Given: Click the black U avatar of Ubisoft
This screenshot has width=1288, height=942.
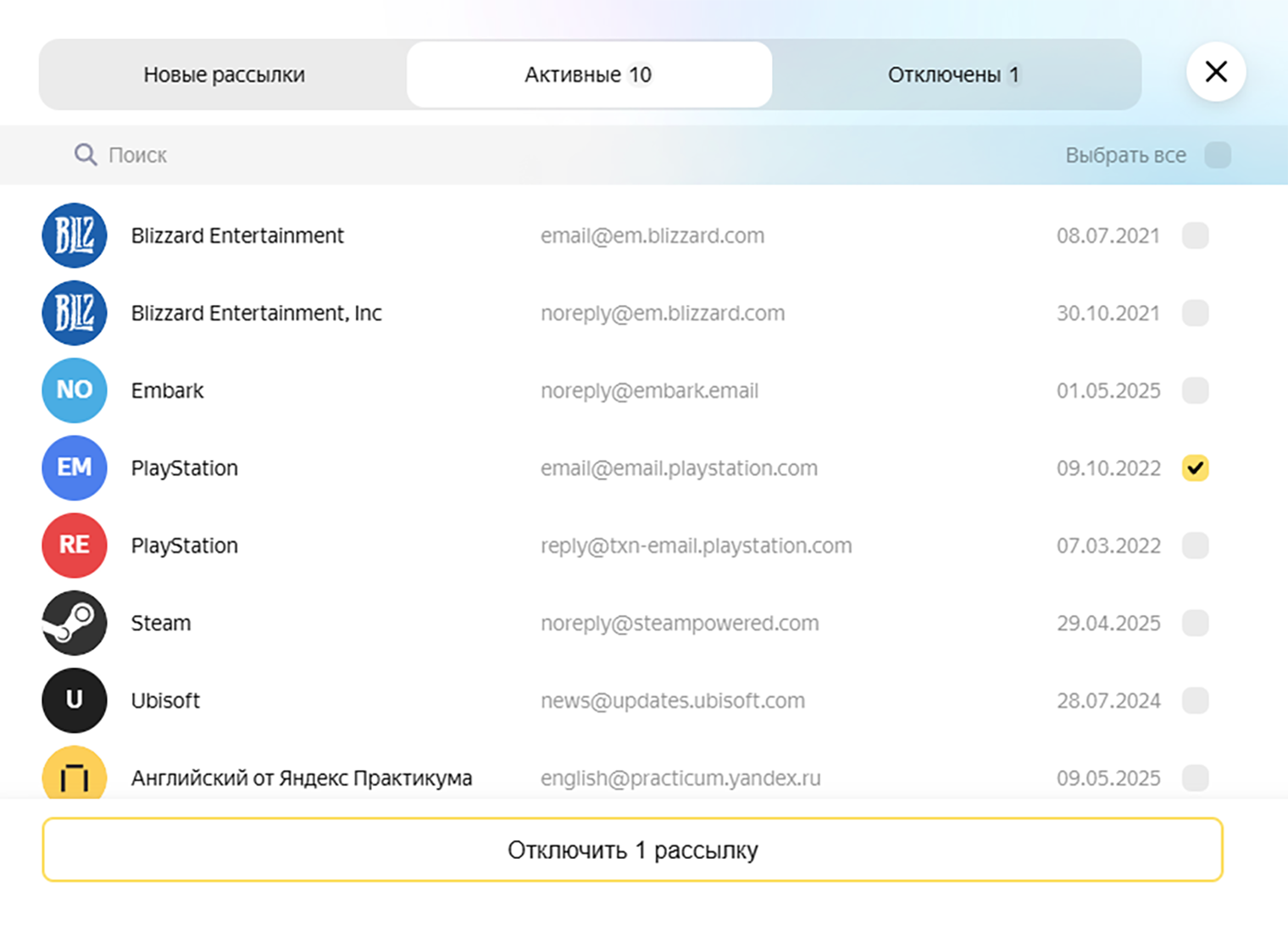Looking at the screenshot, I should (x=75, y=701).
